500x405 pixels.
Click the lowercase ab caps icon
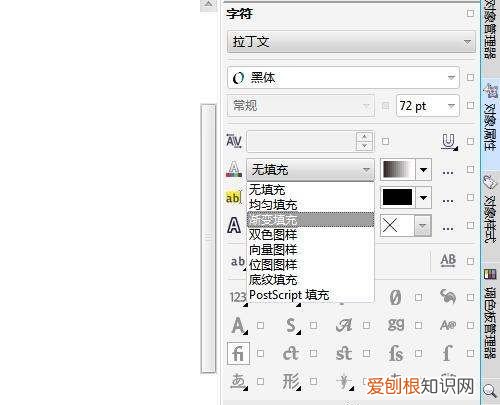click(x=238, y=261)
